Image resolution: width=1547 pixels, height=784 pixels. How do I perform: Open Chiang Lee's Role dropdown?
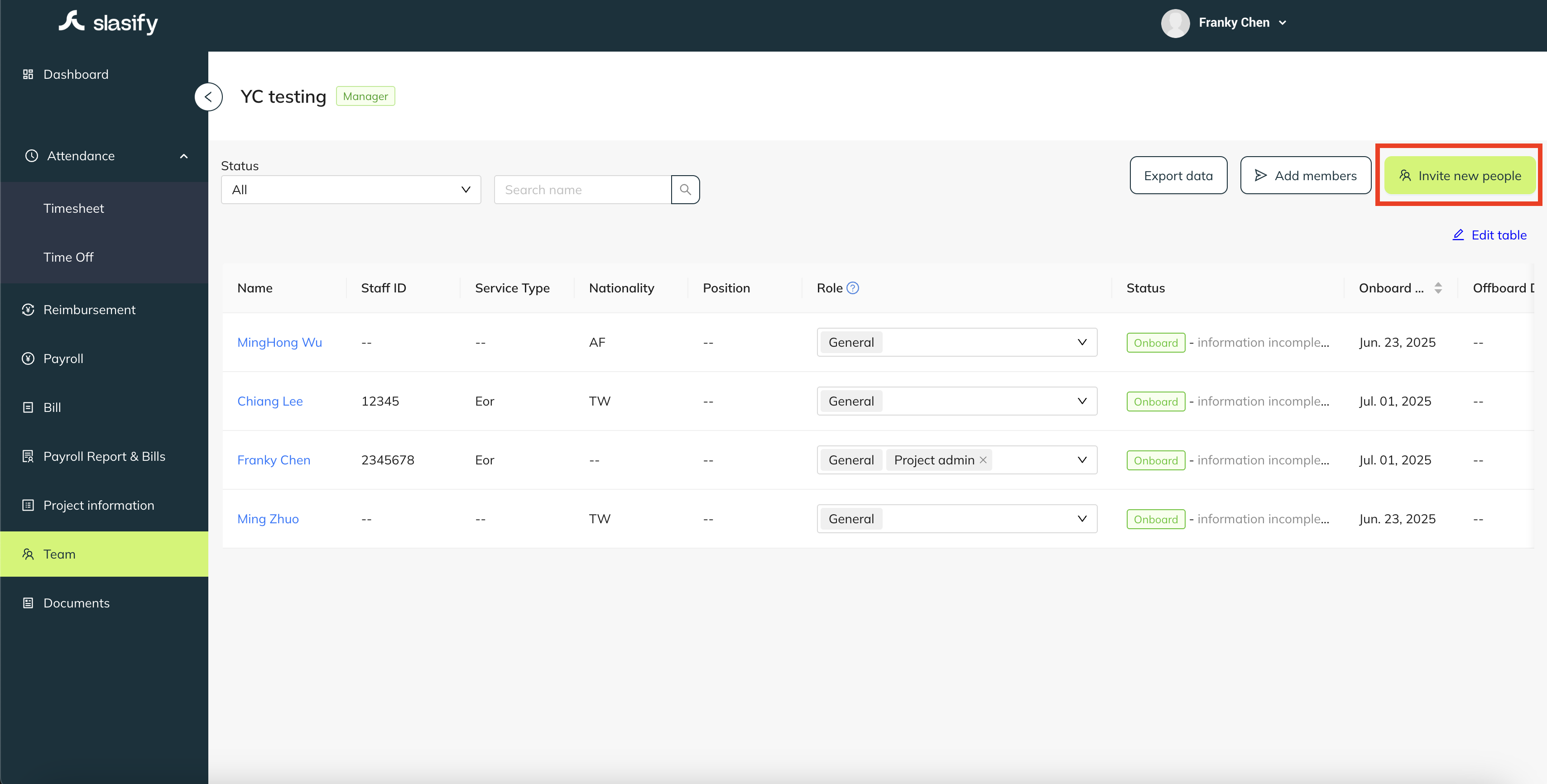[956, 401]
